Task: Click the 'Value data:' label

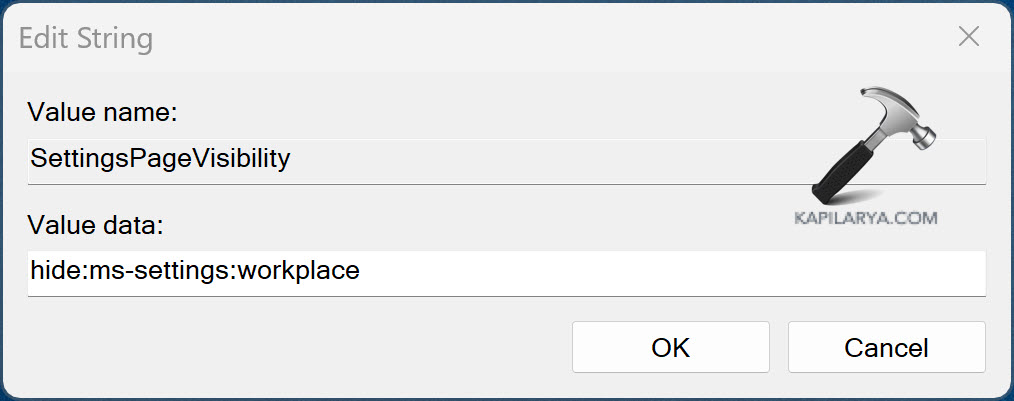Action: 95,225
